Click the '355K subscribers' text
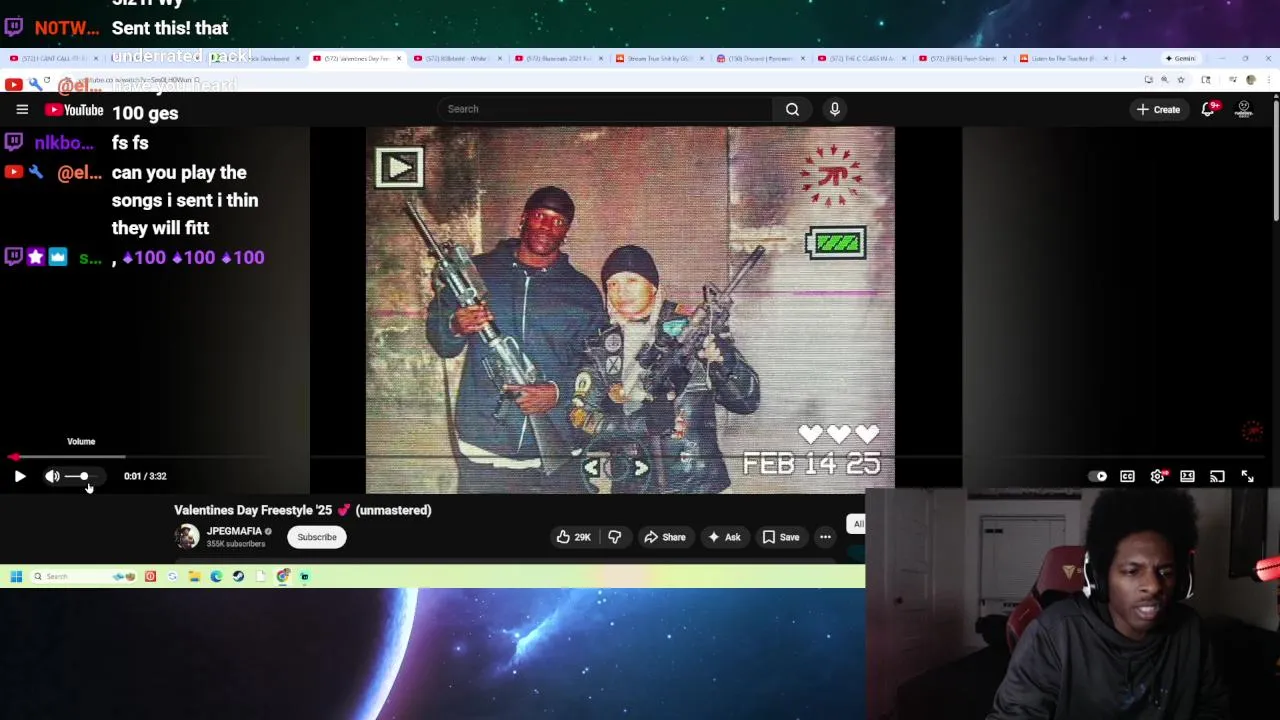The height and width of the screenshot is (720, 1280). [x=236, y=544]
